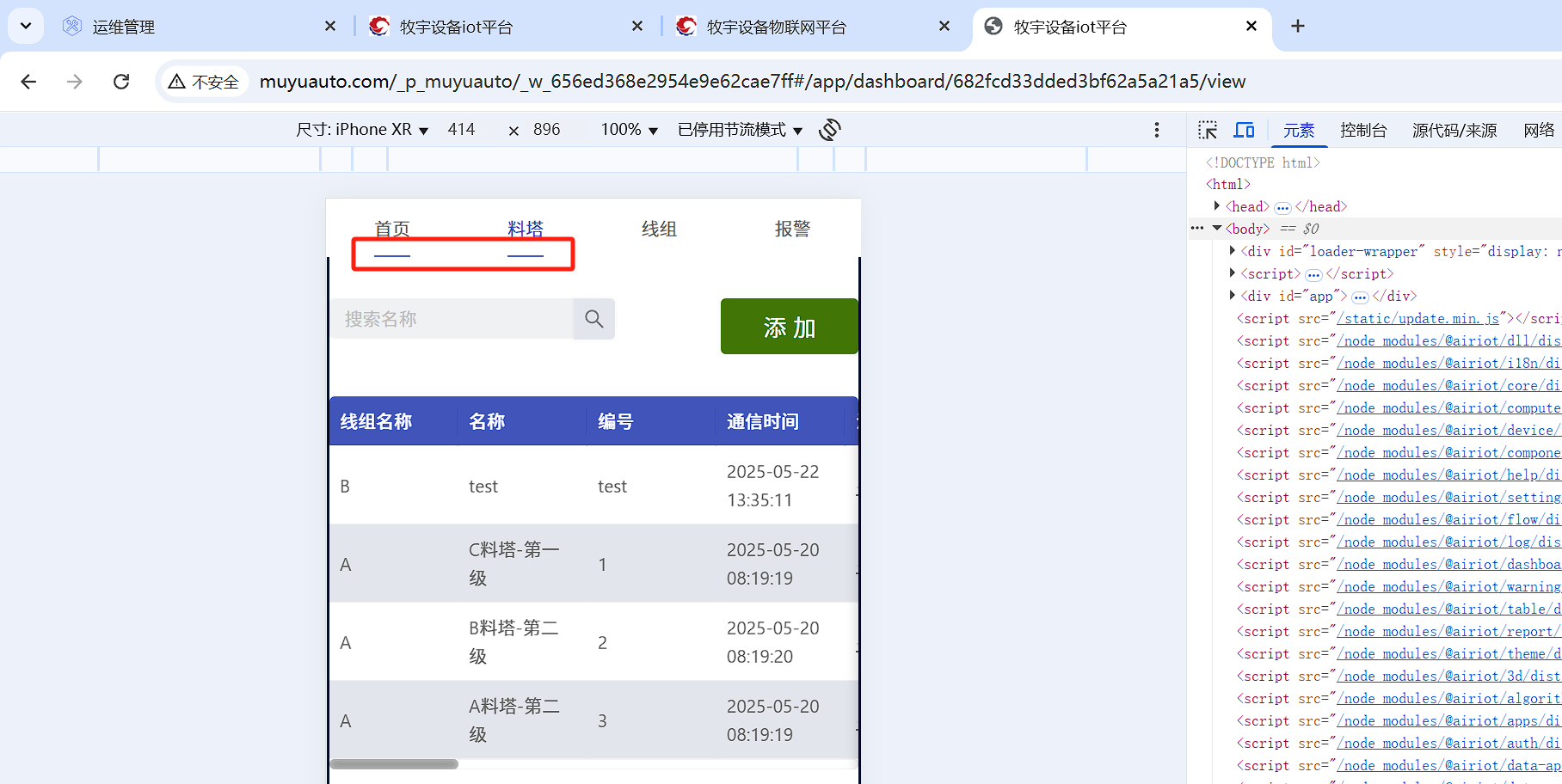Viewport: 1562px width, 784px height.
Task: Switch to the 源代码/来源 DevTools tab
Action: pyautogui.click(x=1454, y=130)
